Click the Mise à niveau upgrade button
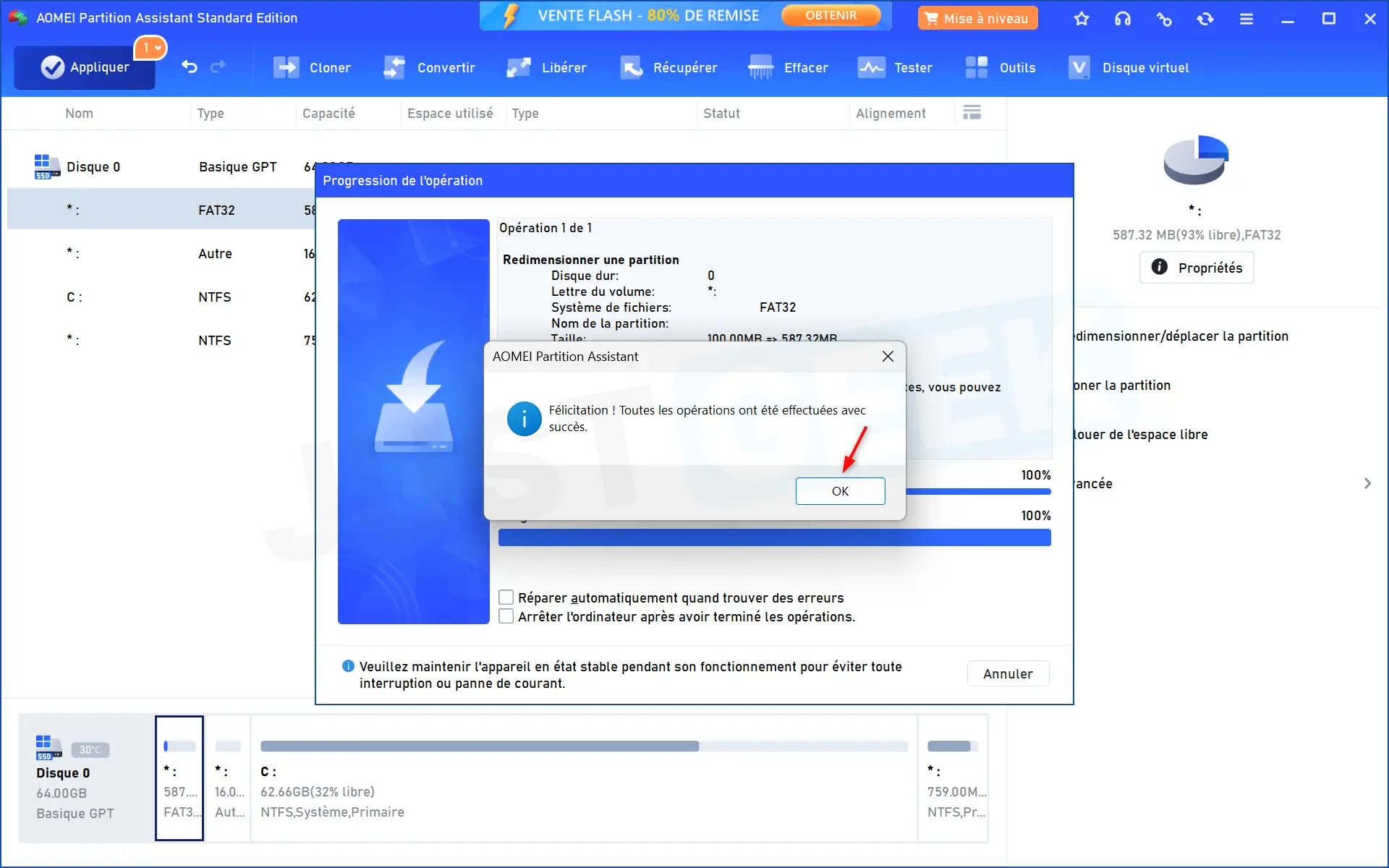The height and width of the screenshot is (868, 1389). (977, 18)
